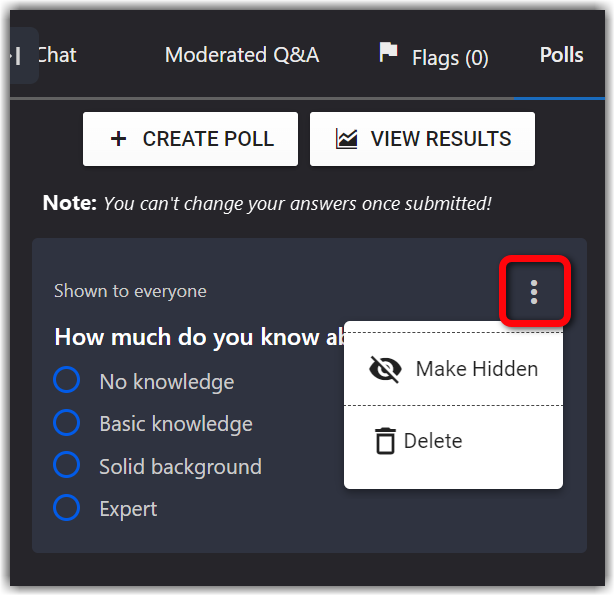This screenshot has height=596, width=615.
Task: Click the plus icon on Create Poll
Action: [x=118, y=139]
